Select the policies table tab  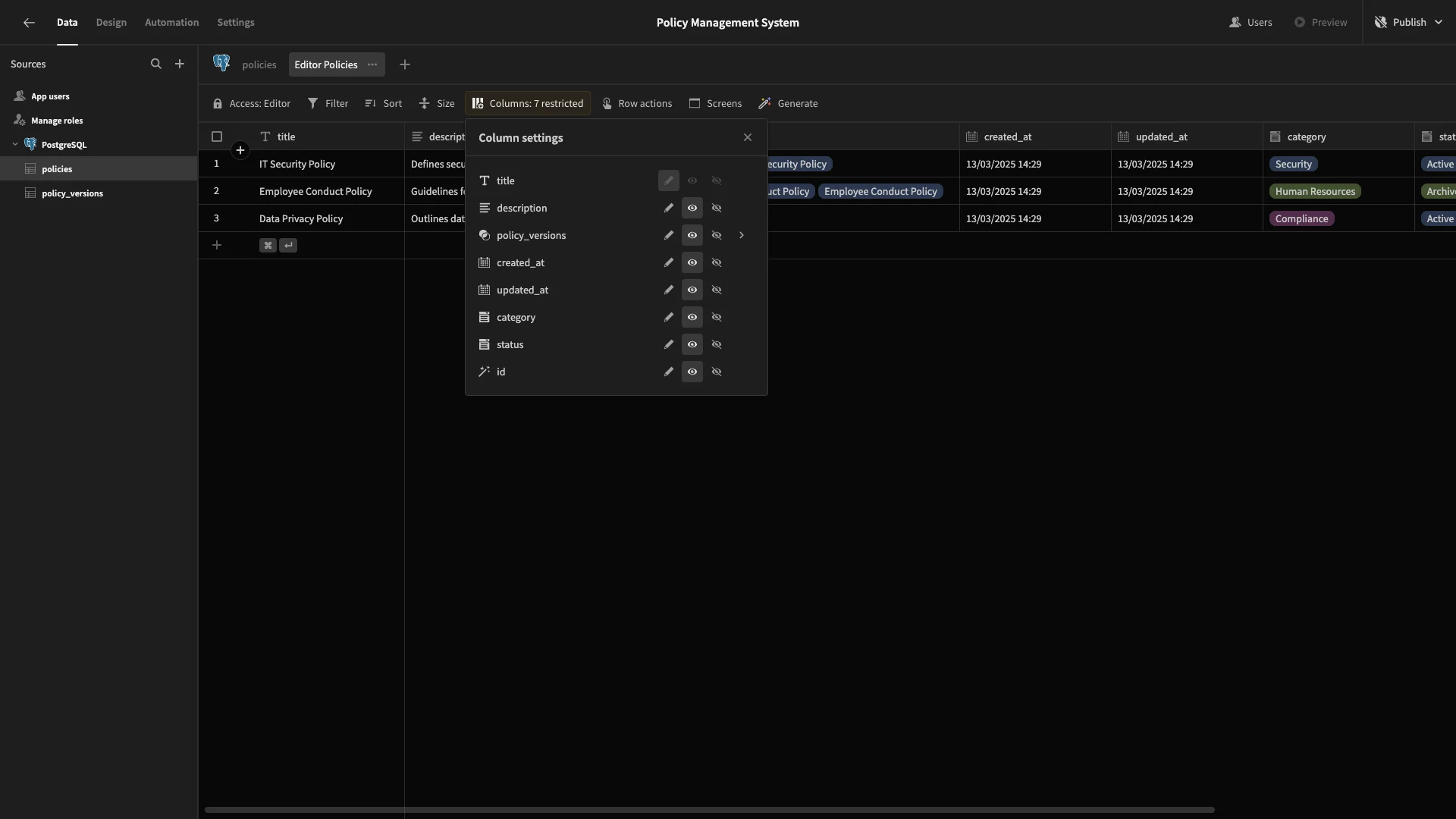coord(259,65)
